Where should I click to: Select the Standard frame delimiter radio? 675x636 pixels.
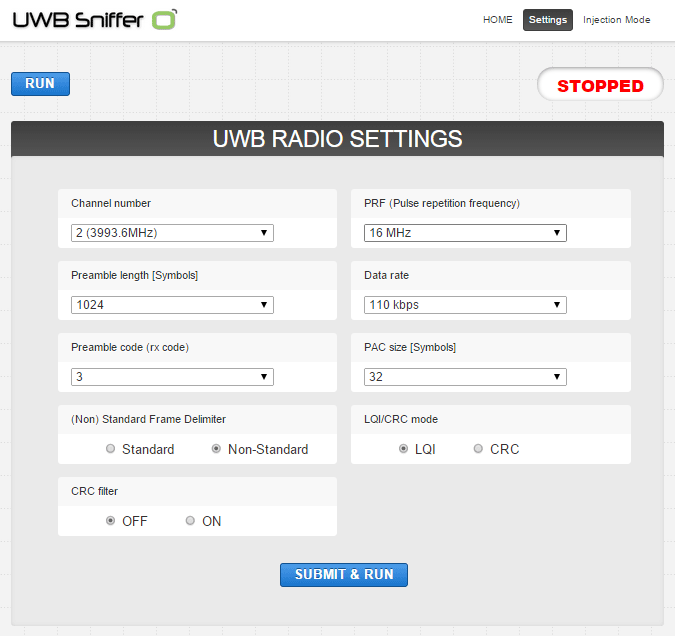click(111, 449)
